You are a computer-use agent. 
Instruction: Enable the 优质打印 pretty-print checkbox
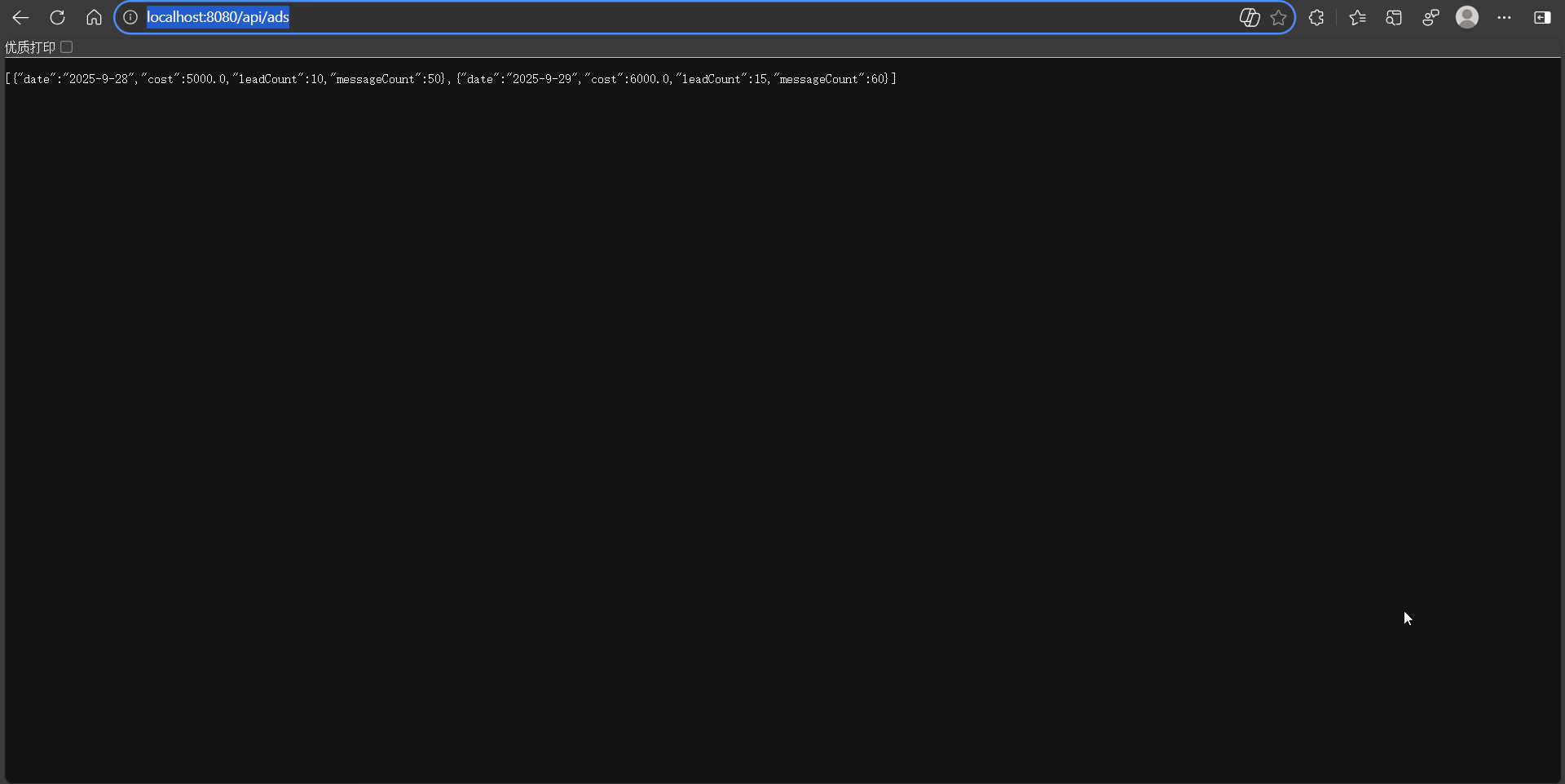pos(67,47)
